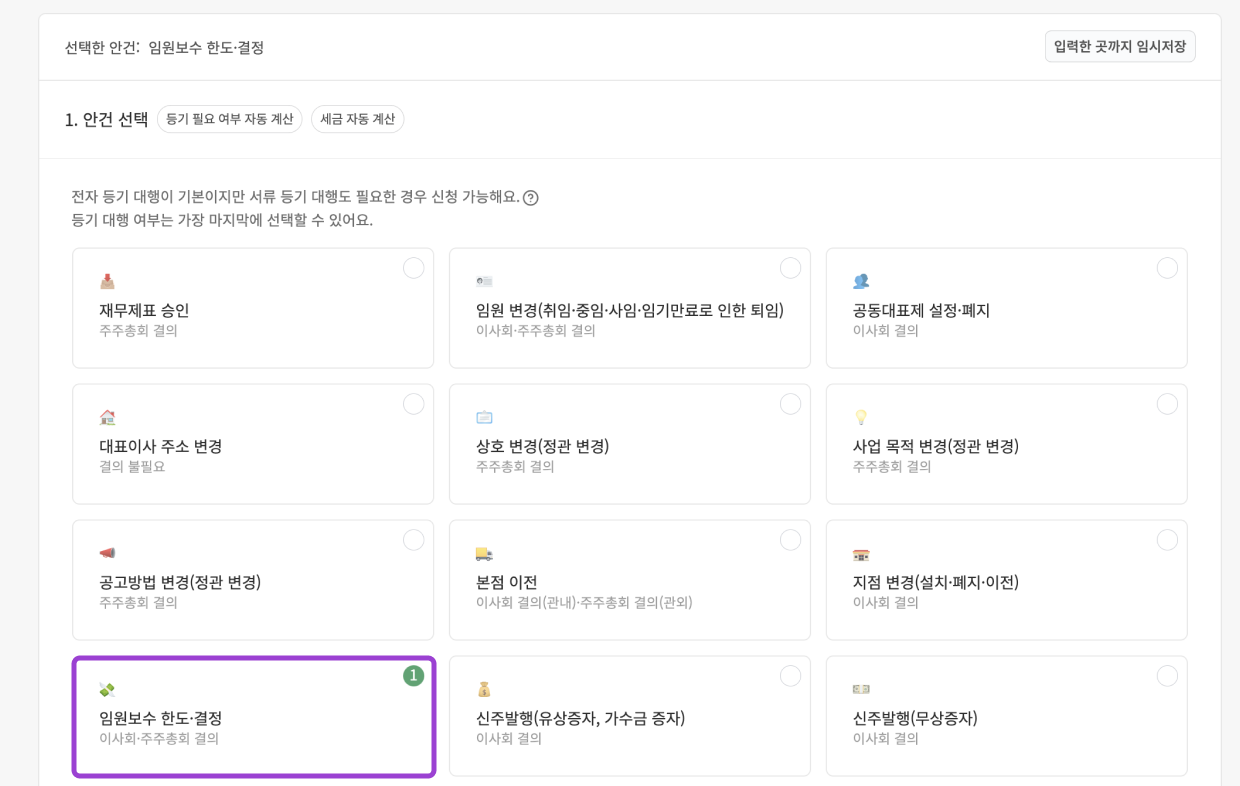Click the megaphone icon on 공고방법 변경 card
The width and height of the screenshot is (1240, 786).
click(105, 551)
